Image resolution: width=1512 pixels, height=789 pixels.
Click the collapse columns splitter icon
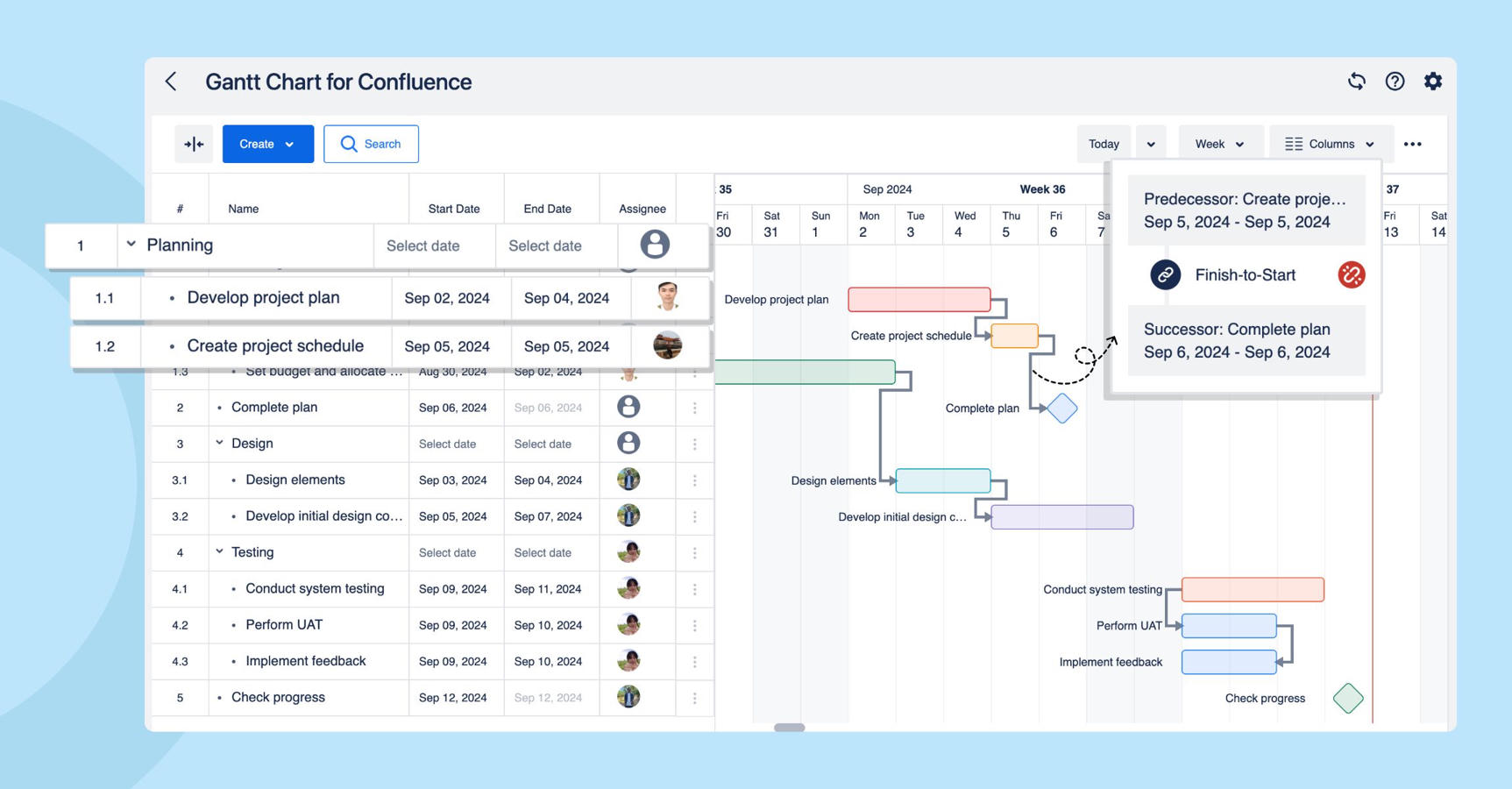[194, 144]
